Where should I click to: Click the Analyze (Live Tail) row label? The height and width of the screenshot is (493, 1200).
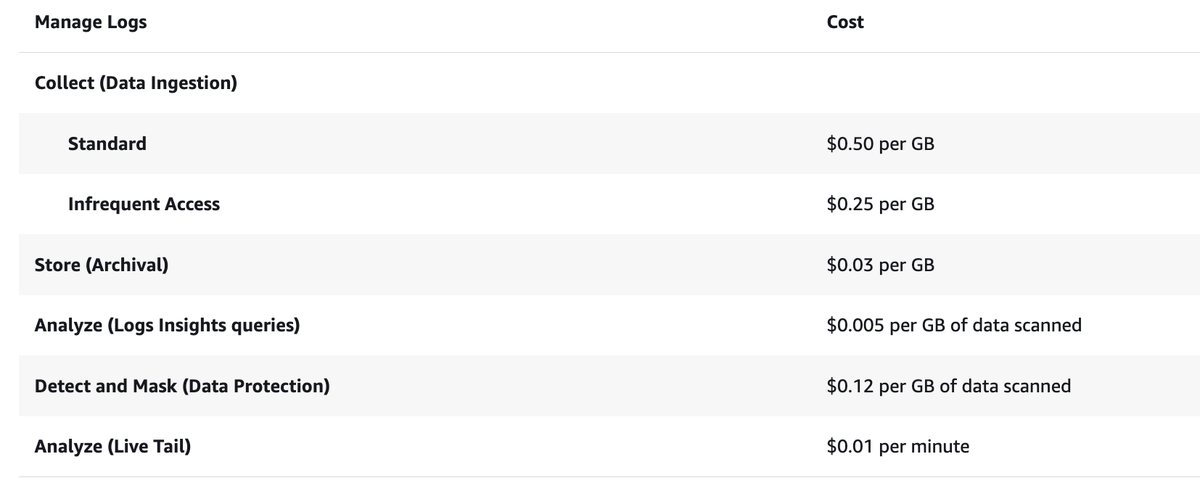tap(112, 446)
